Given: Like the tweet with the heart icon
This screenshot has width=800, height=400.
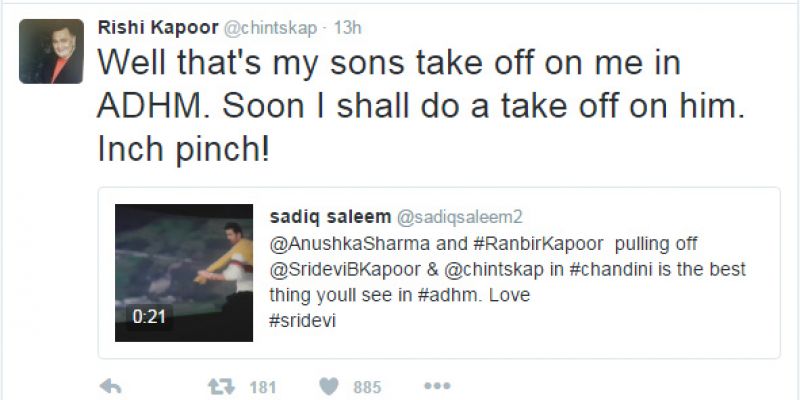Looking at the screenshot, I should point(329,387).
